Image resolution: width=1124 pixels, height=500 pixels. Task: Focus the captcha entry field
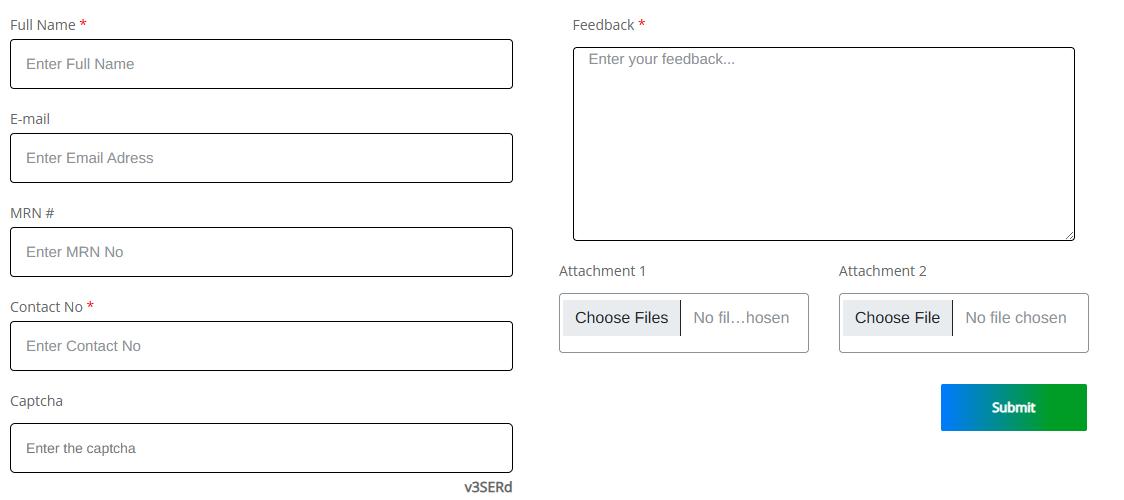coord(261,448)
